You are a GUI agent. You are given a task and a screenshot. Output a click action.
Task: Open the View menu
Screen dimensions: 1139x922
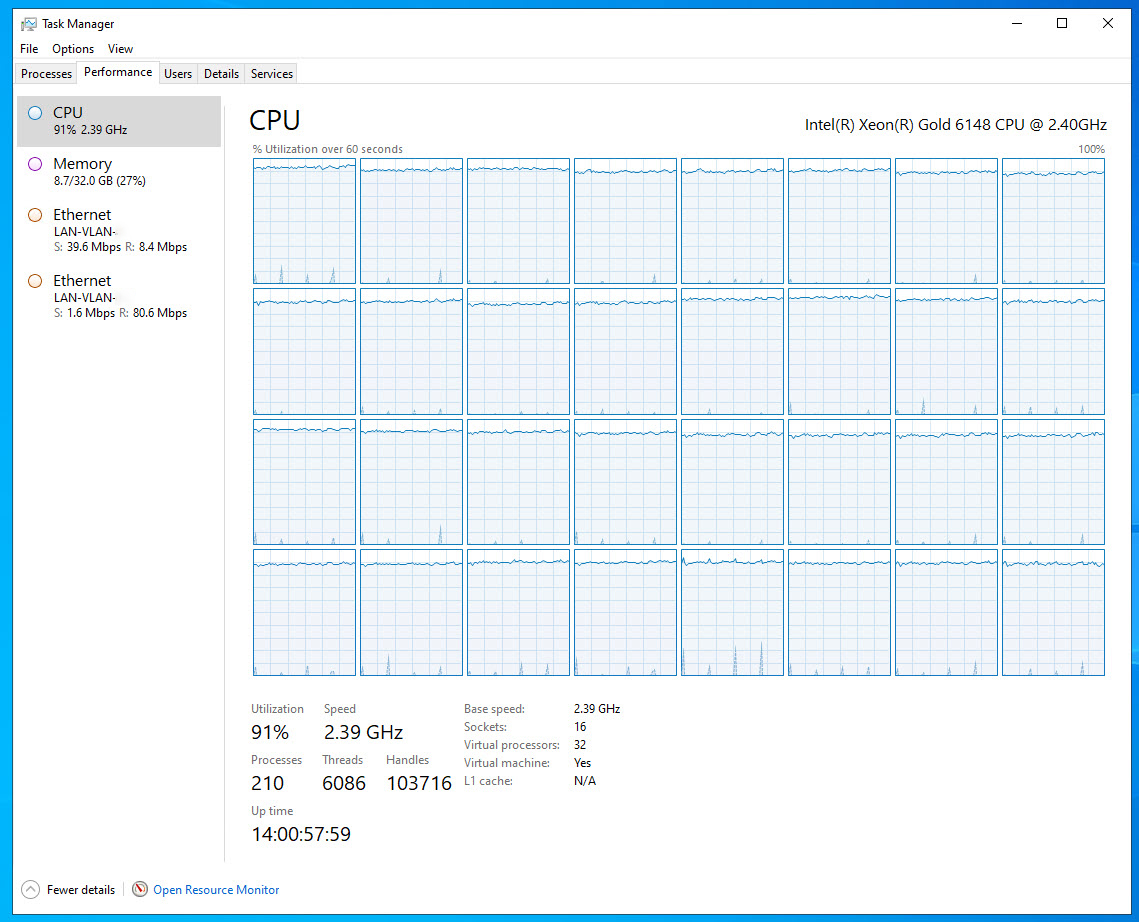click(120, 49)
